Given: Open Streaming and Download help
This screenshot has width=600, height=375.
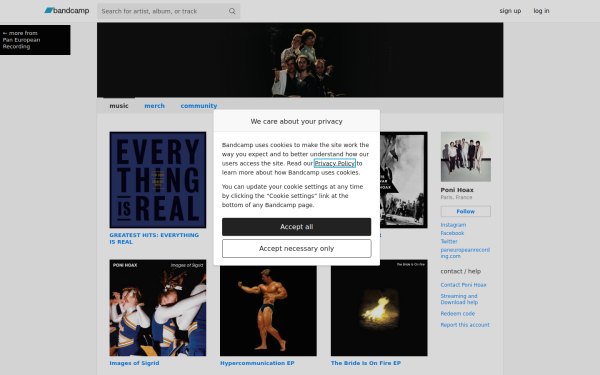Looking at the screenshot, I should pos(459,299).
